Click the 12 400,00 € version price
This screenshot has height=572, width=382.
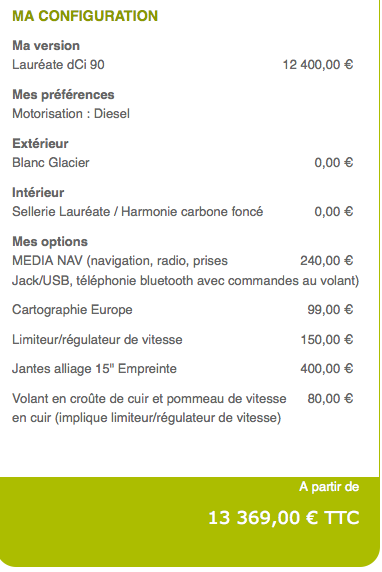click(x=318, y=65)
